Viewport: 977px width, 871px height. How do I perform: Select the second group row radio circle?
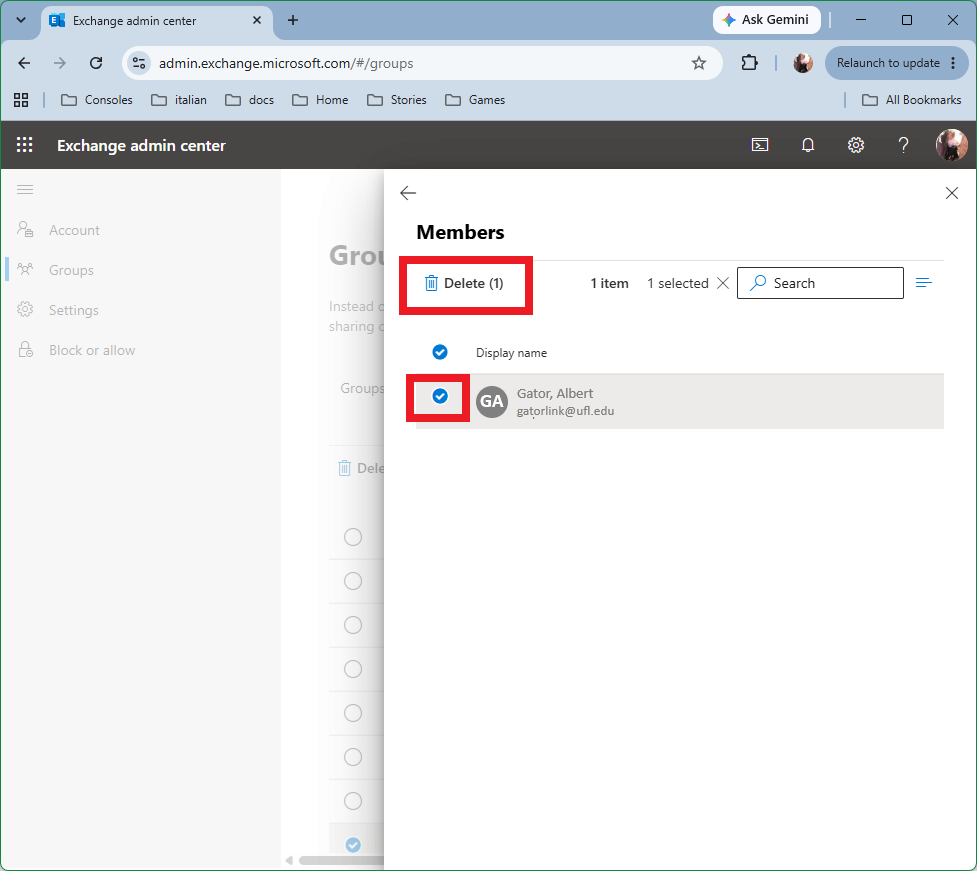tap(353, 581)
